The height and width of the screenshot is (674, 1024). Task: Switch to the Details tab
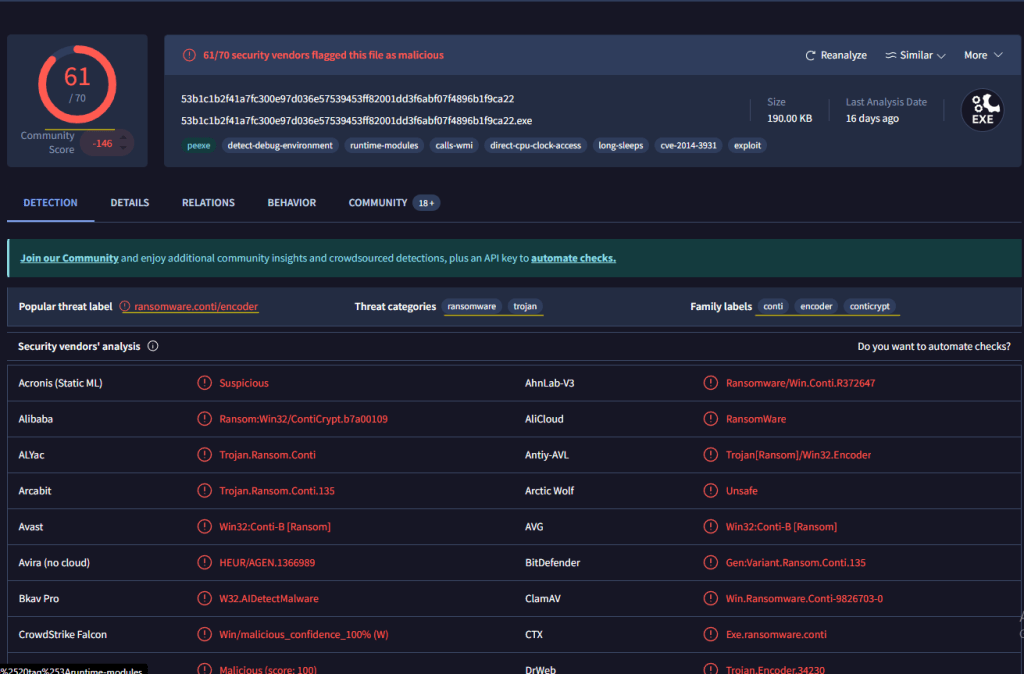click(x=130, y=203)
